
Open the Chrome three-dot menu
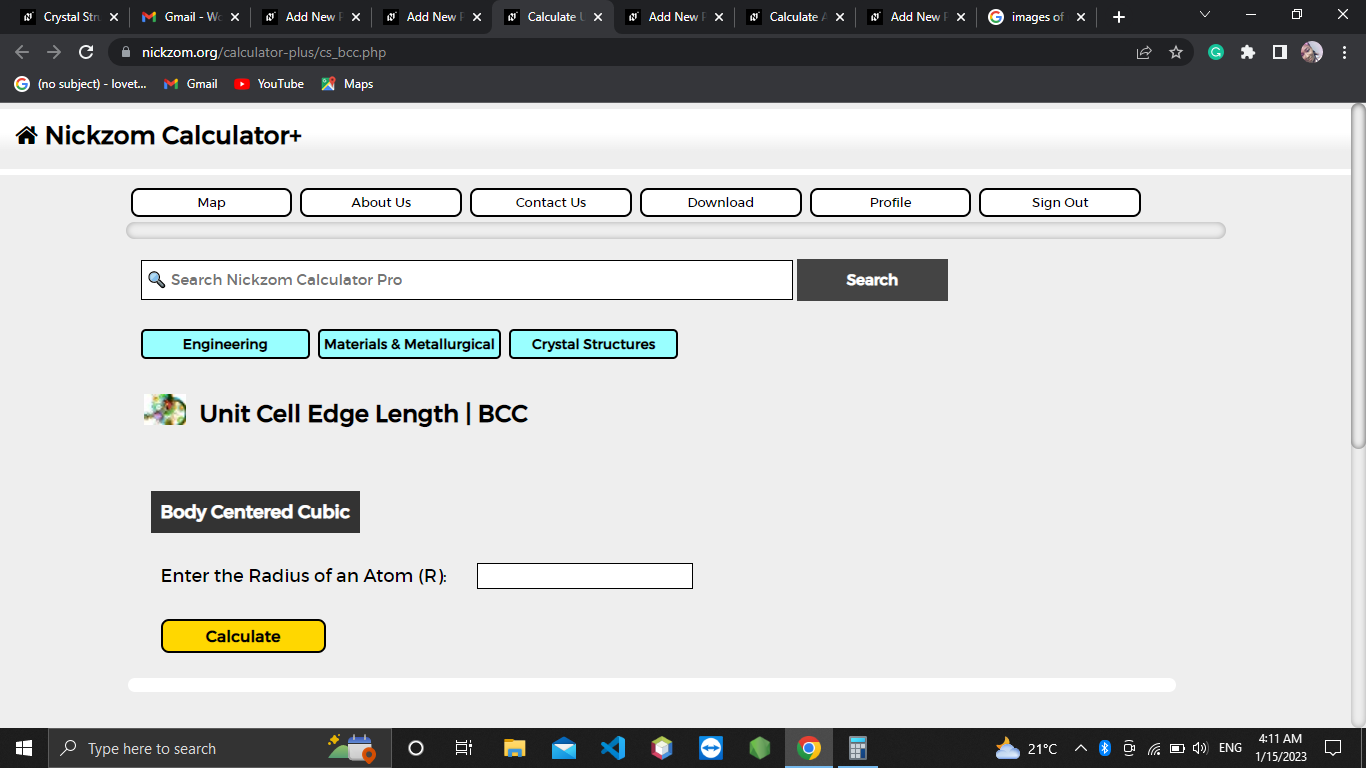1342,52
